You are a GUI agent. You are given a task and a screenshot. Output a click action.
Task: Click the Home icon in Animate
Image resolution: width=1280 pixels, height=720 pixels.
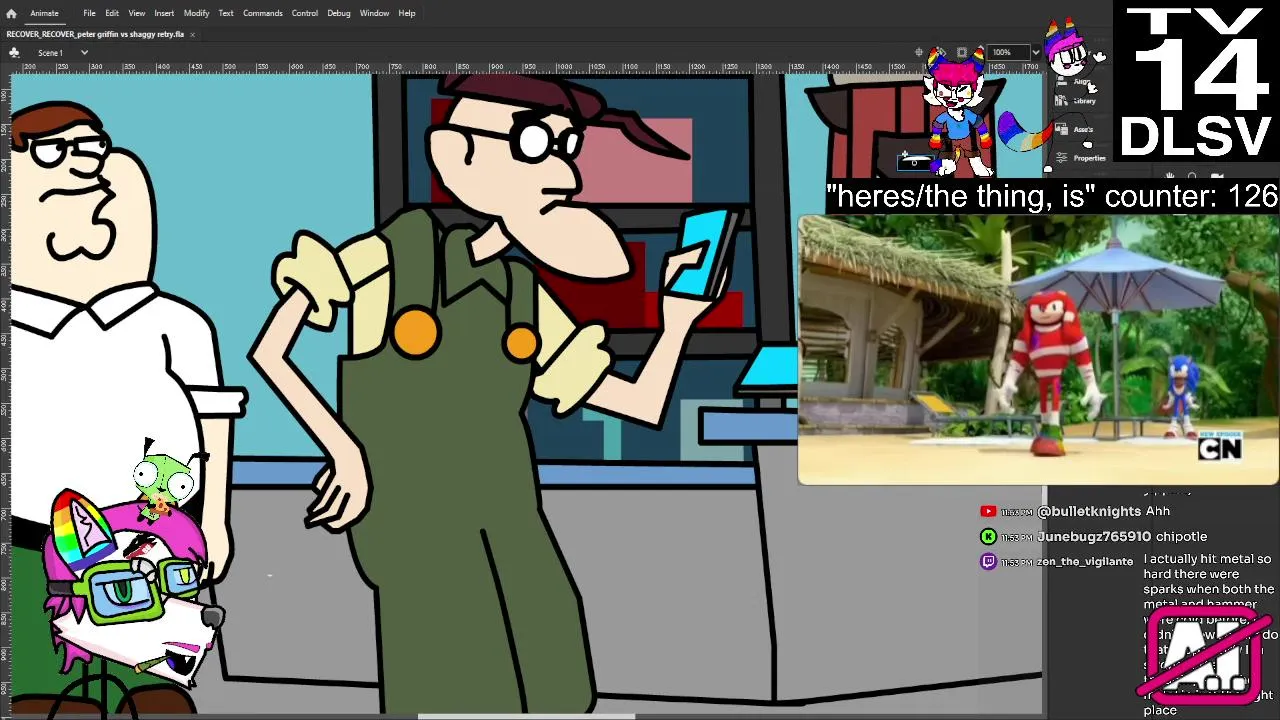(11, 13)
